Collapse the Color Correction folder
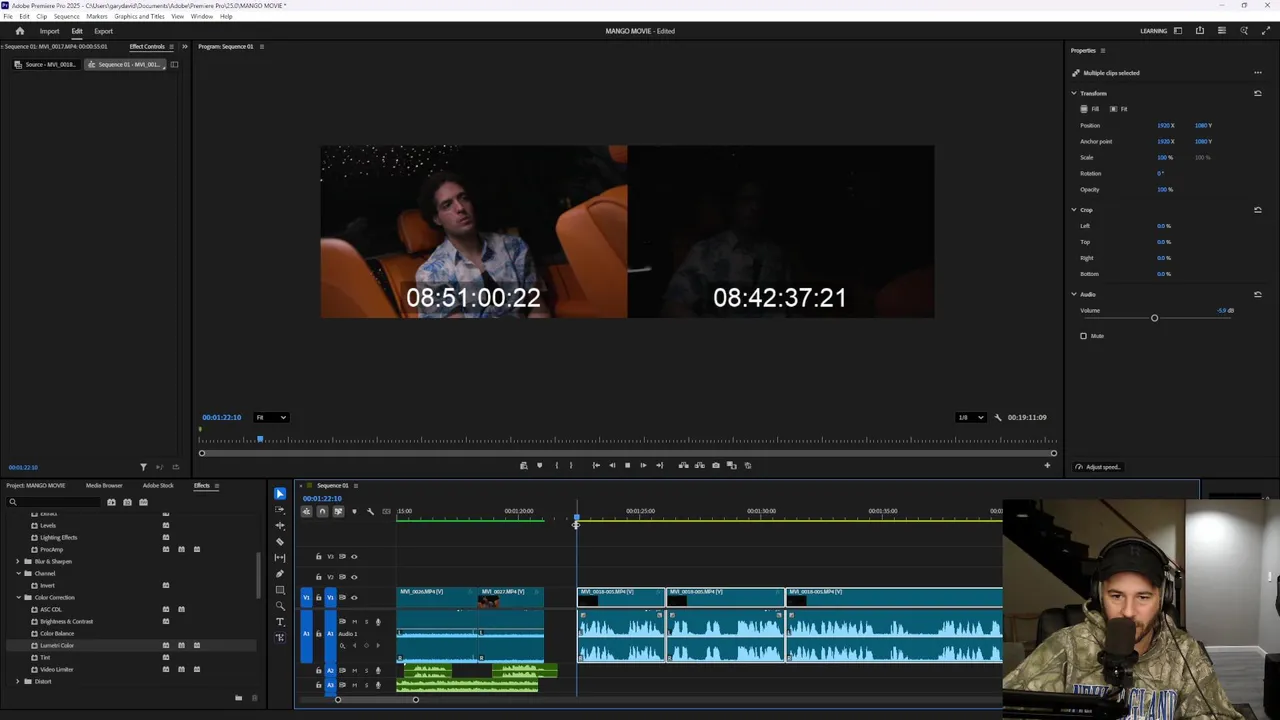Screen dimensions: 1280x720 click(18, 597)
